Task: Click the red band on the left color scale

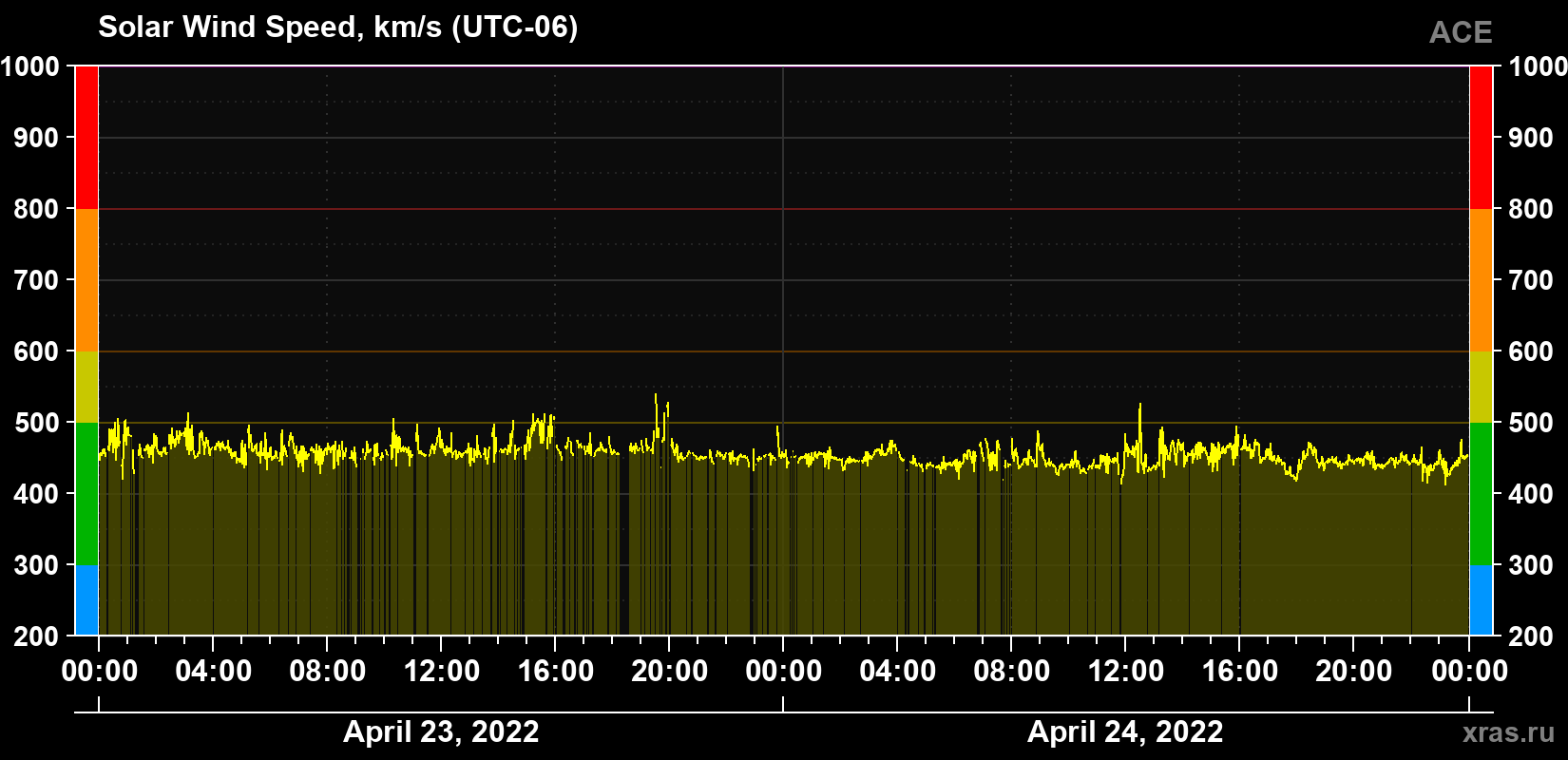Action: [x=86, y=138]
